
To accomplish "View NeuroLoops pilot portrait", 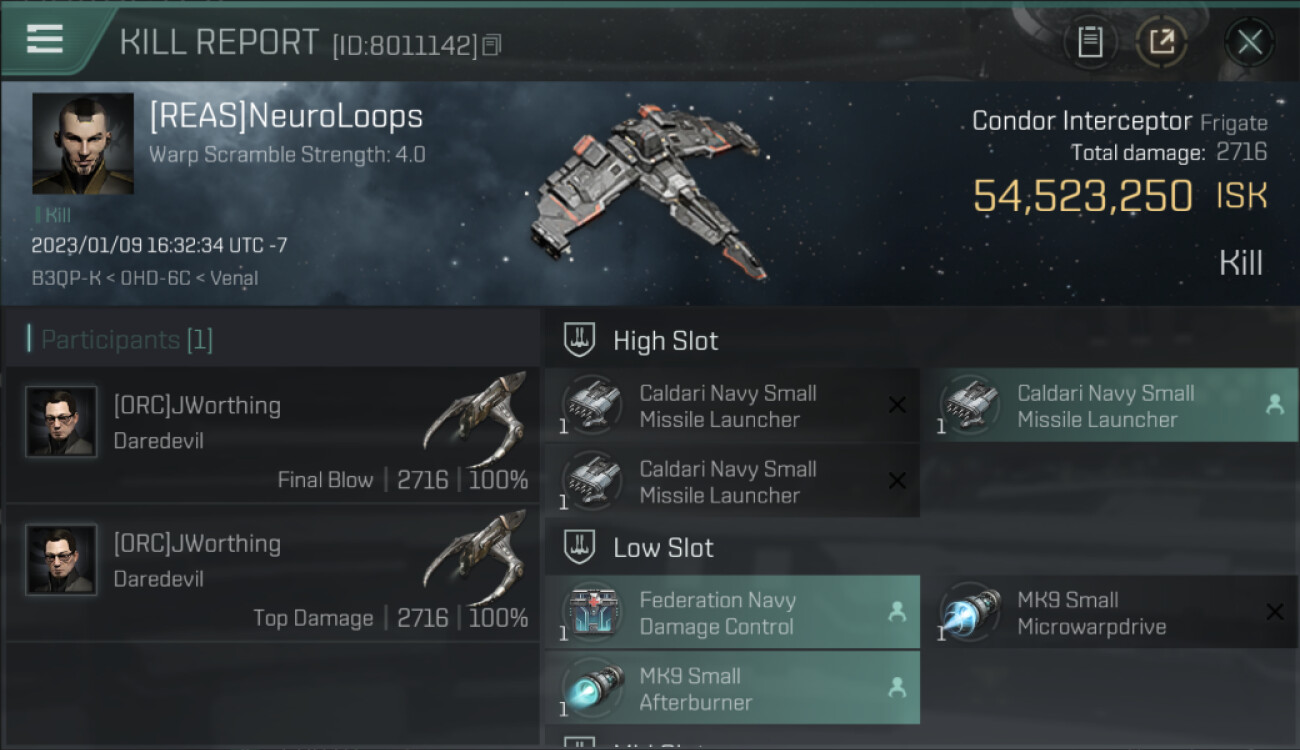I will pyautogui.click(x=83, y=143).
